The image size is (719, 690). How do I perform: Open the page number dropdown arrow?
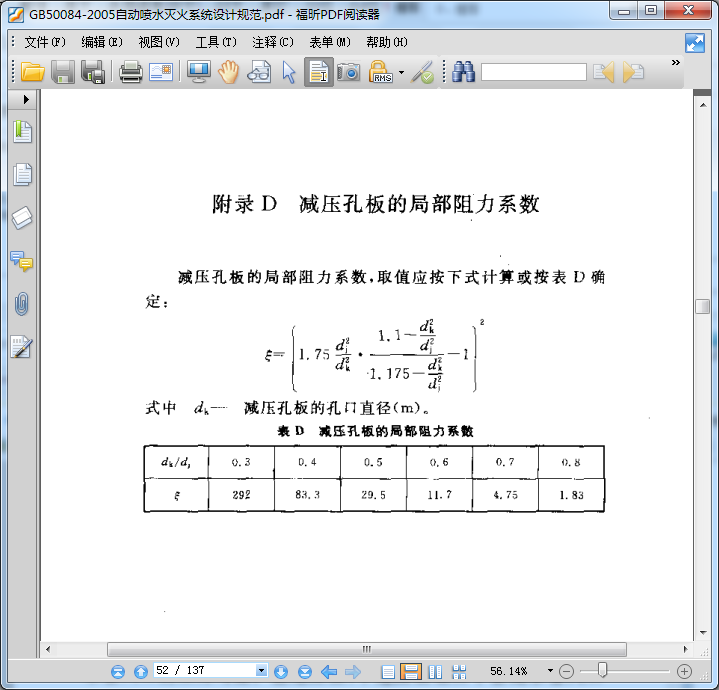coord(261,671)
